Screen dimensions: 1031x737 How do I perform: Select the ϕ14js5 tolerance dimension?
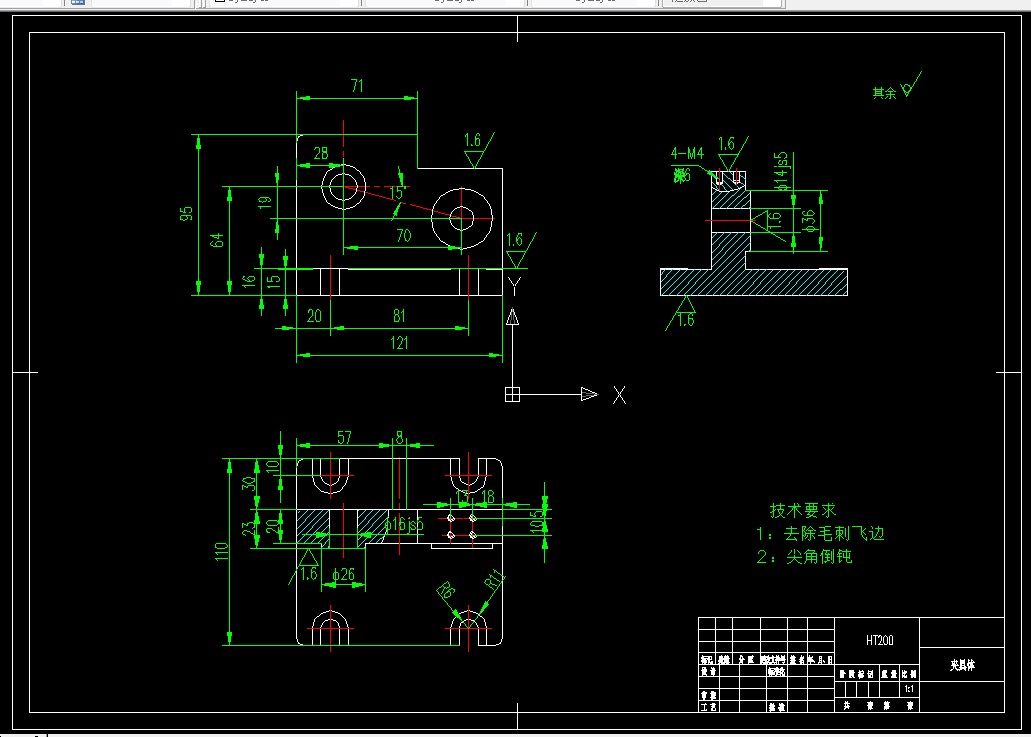pos(781,172)
